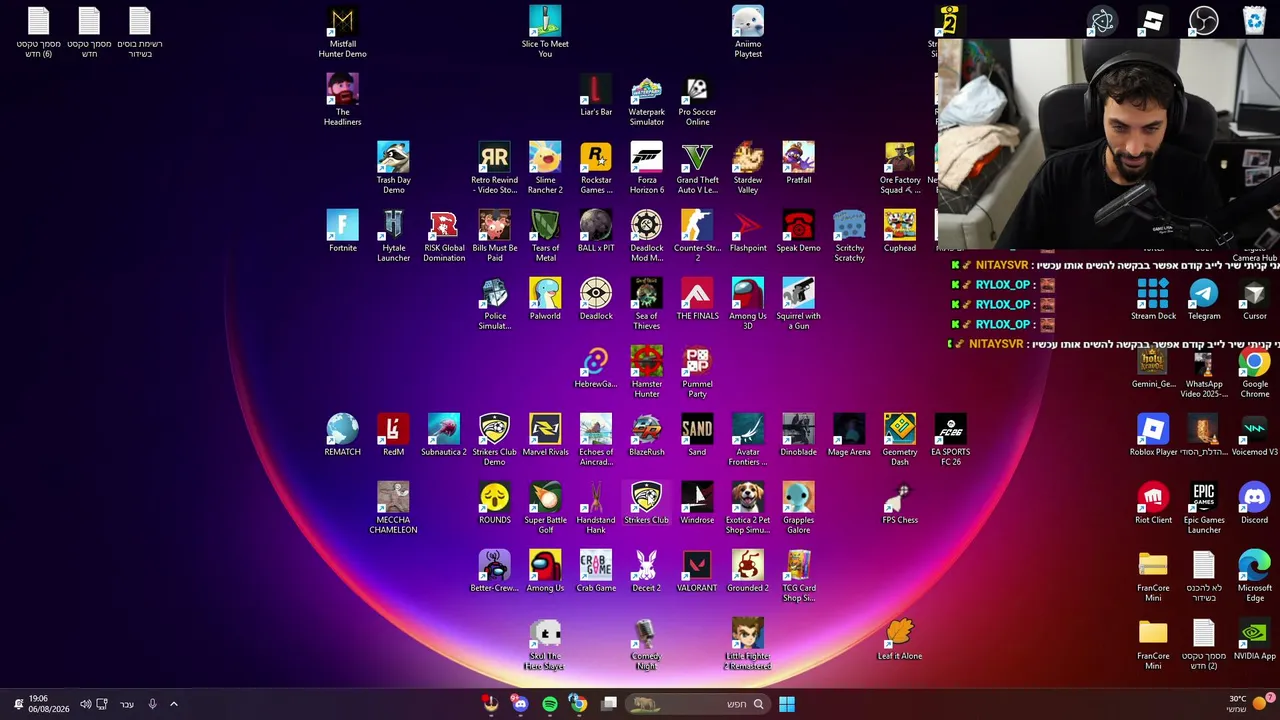
Task: Open Waterpark Simulator shortcut
Action: 646,100
